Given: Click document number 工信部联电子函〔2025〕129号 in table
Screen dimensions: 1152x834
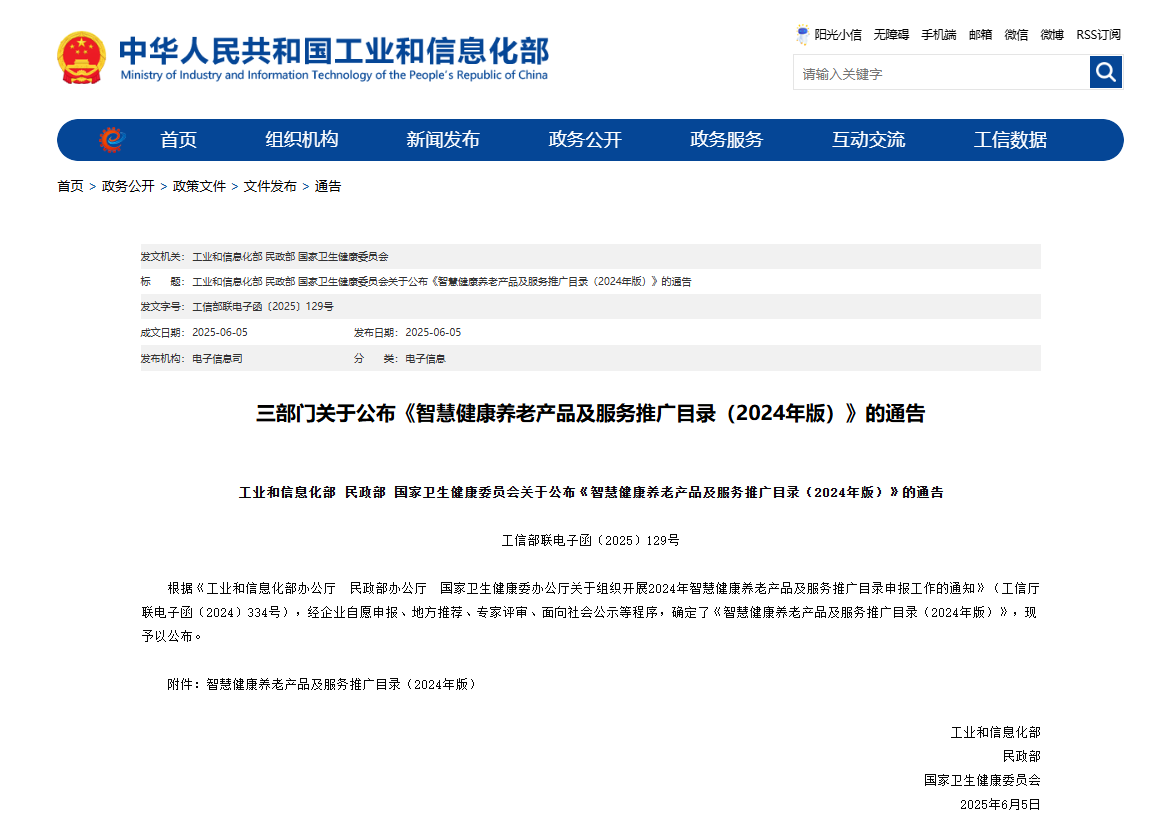Looking at the screenshot, I should (x=263, y=306).
